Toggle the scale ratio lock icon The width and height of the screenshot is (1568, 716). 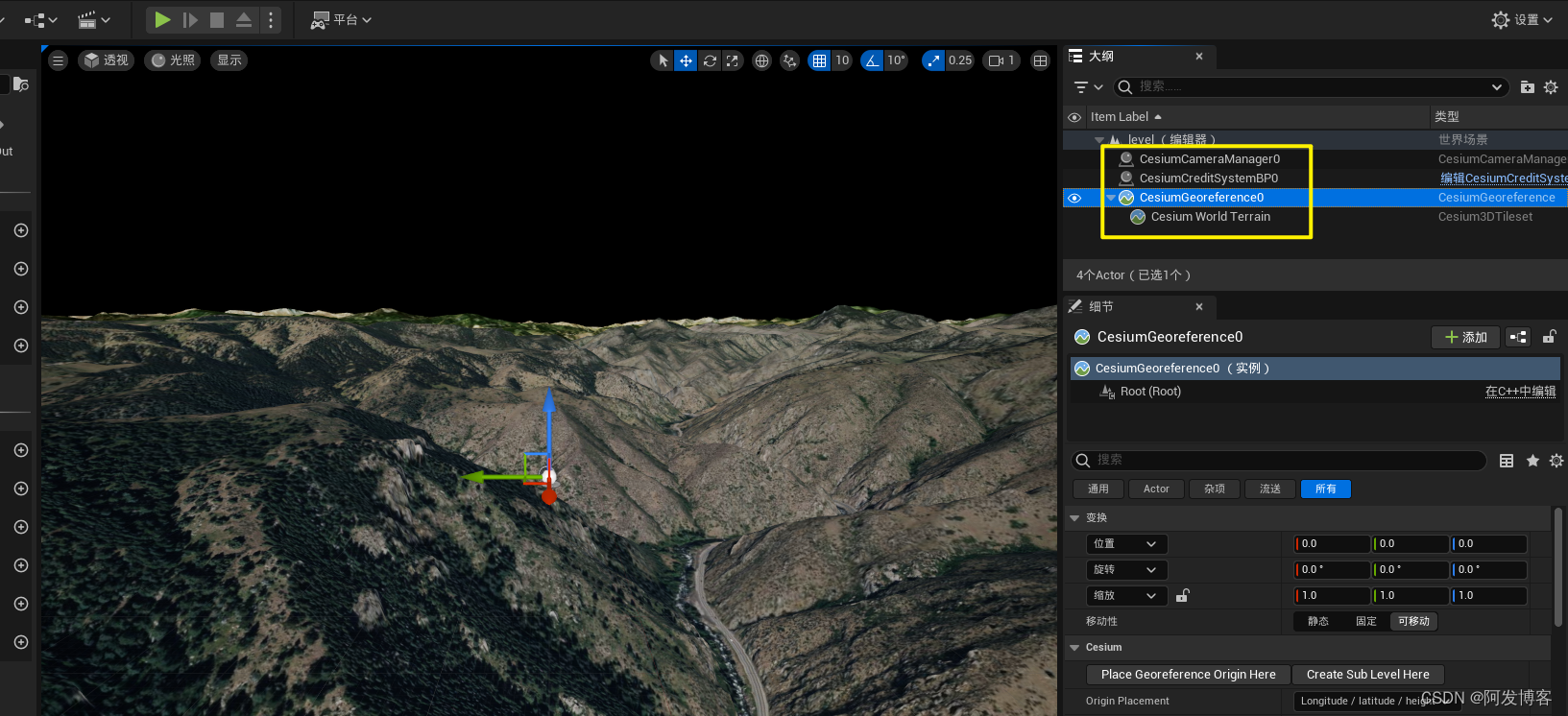[x=1183, y=596]
